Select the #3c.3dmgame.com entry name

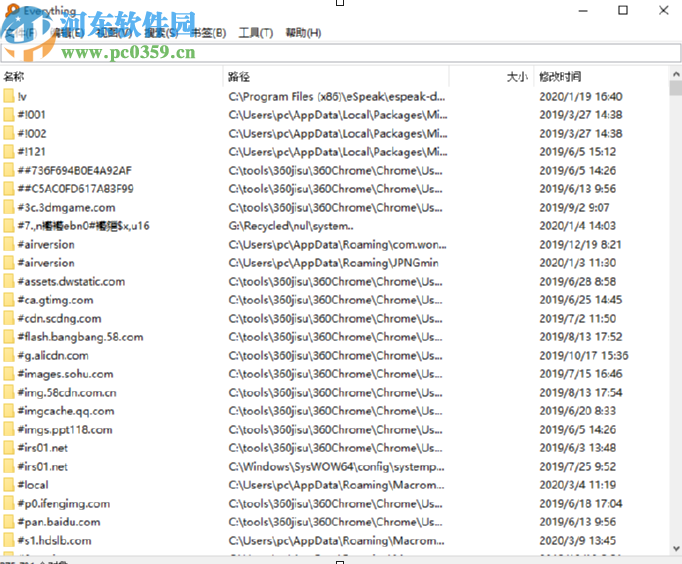(x=66, y=207)
